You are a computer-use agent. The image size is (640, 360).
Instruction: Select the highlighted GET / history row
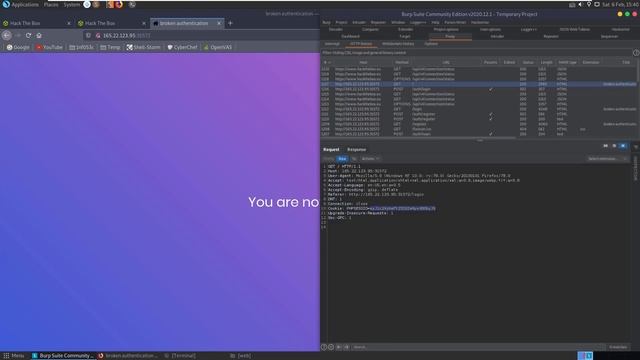pos(478,84)
